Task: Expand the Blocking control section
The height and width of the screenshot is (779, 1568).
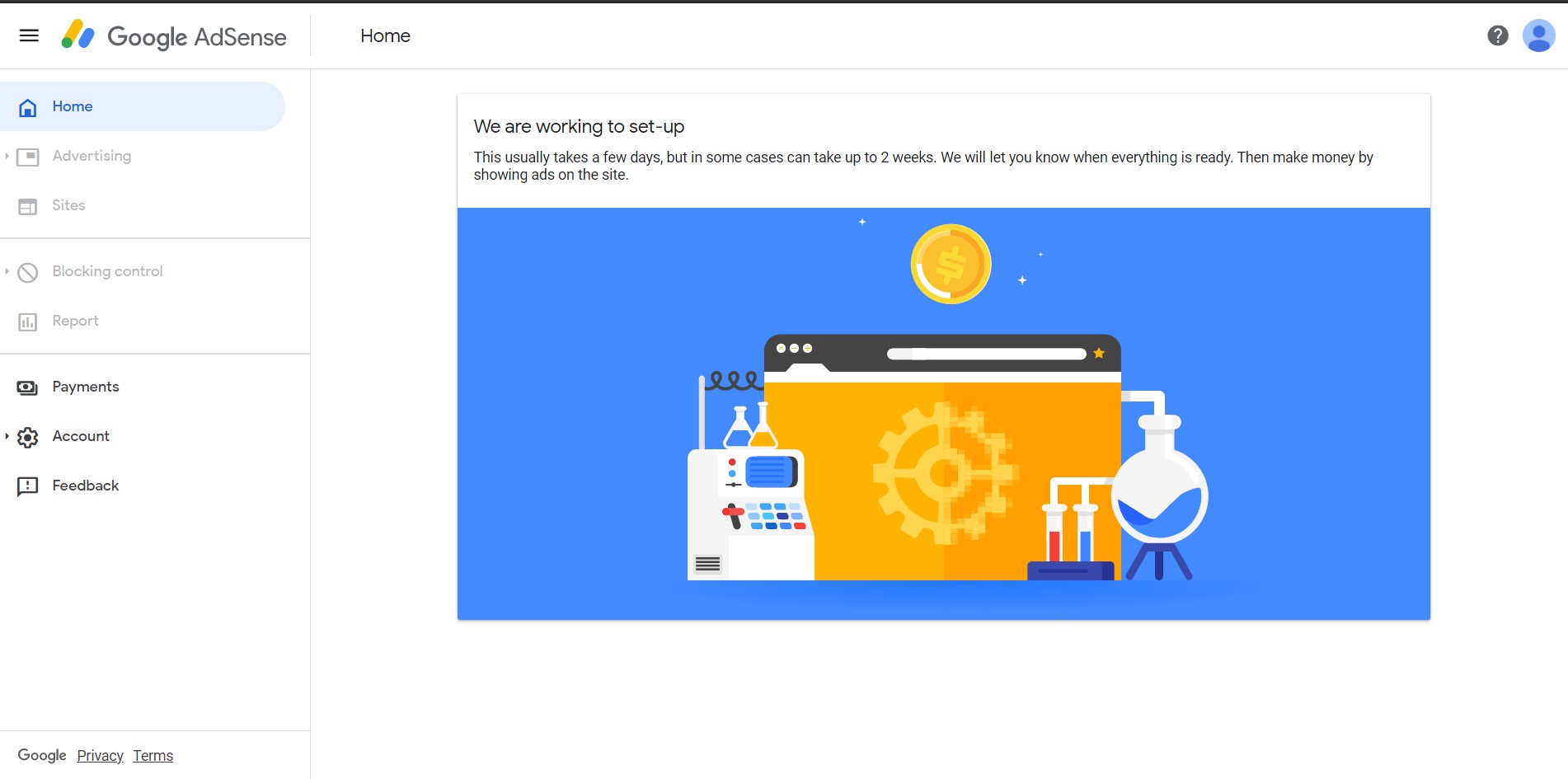Action: click(x=7, y=272)
